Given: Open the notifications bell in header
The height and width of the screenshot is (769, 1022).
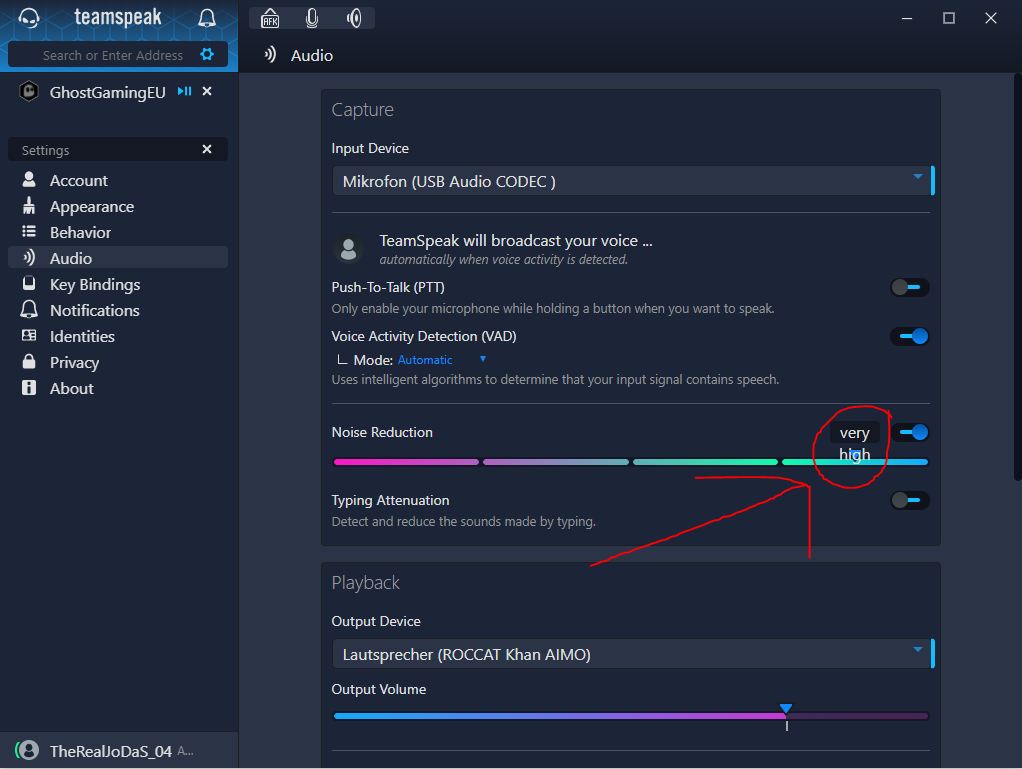Looking at the screenshot, I should point(207,18).
